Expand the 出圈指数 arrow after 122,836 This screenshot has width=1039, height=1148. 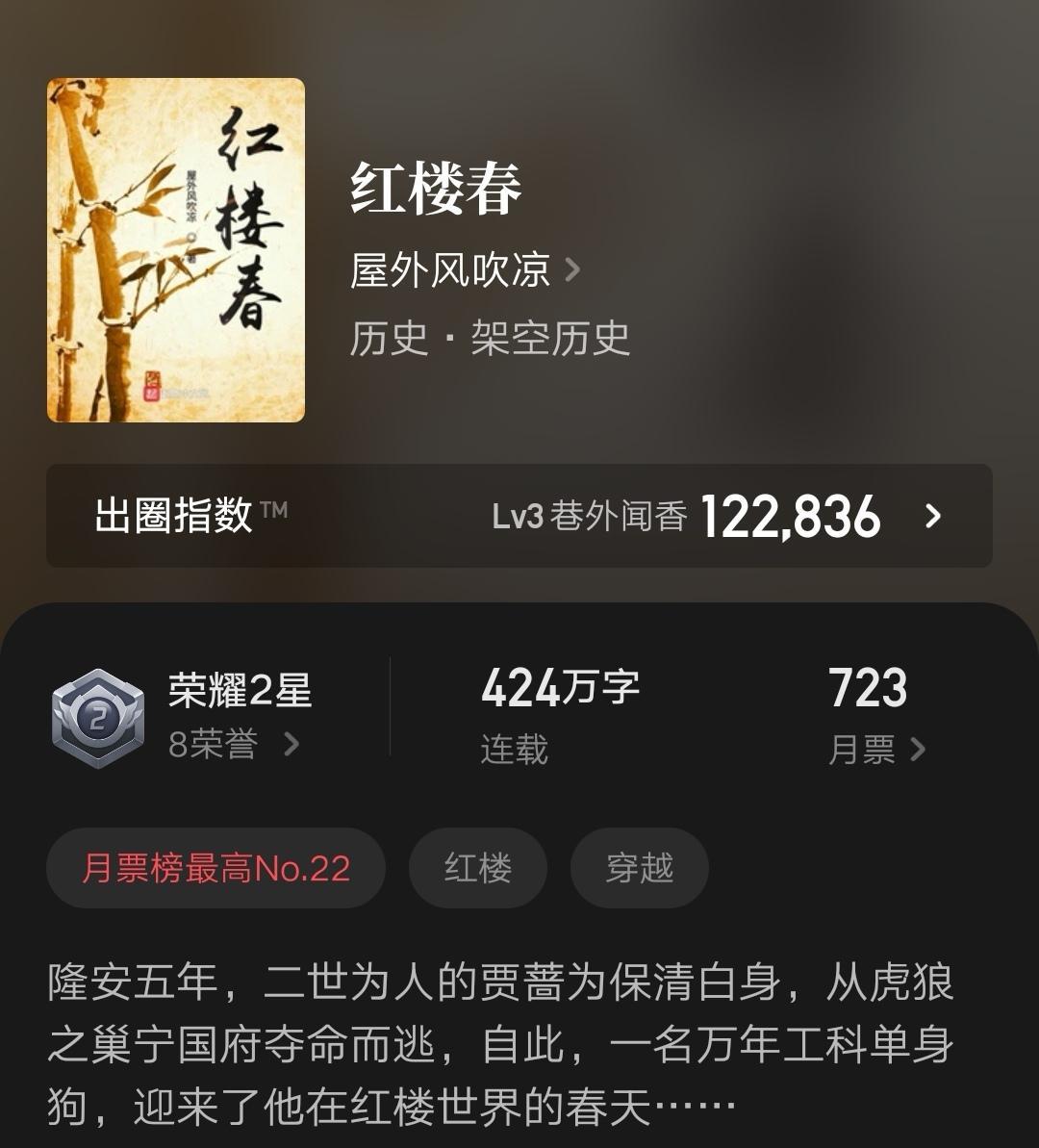pyautogui.click(x=933, y=516)
